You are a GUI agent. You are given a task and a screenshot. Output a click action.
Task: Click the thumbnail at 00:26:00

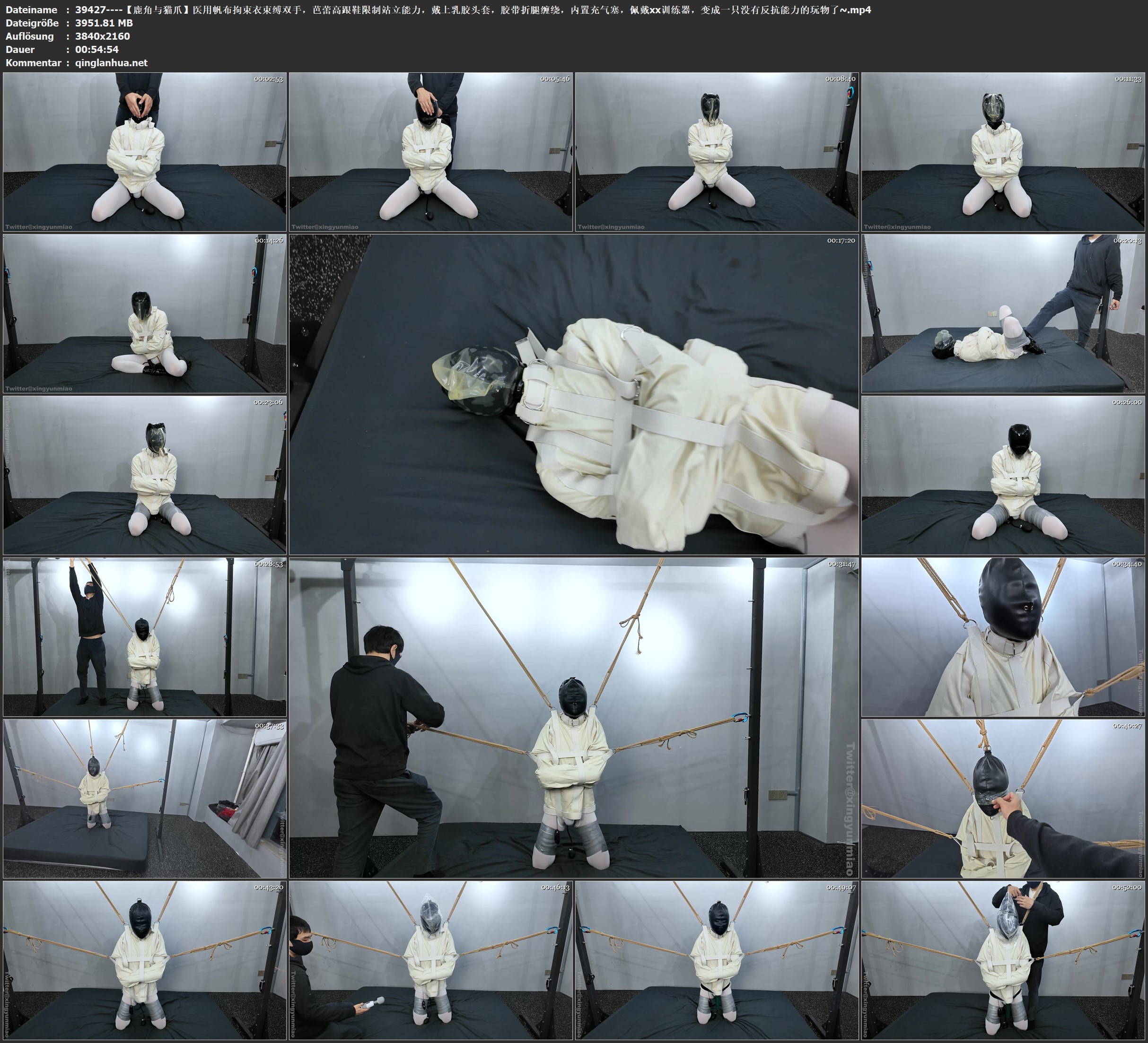(x=1003, y=475)
